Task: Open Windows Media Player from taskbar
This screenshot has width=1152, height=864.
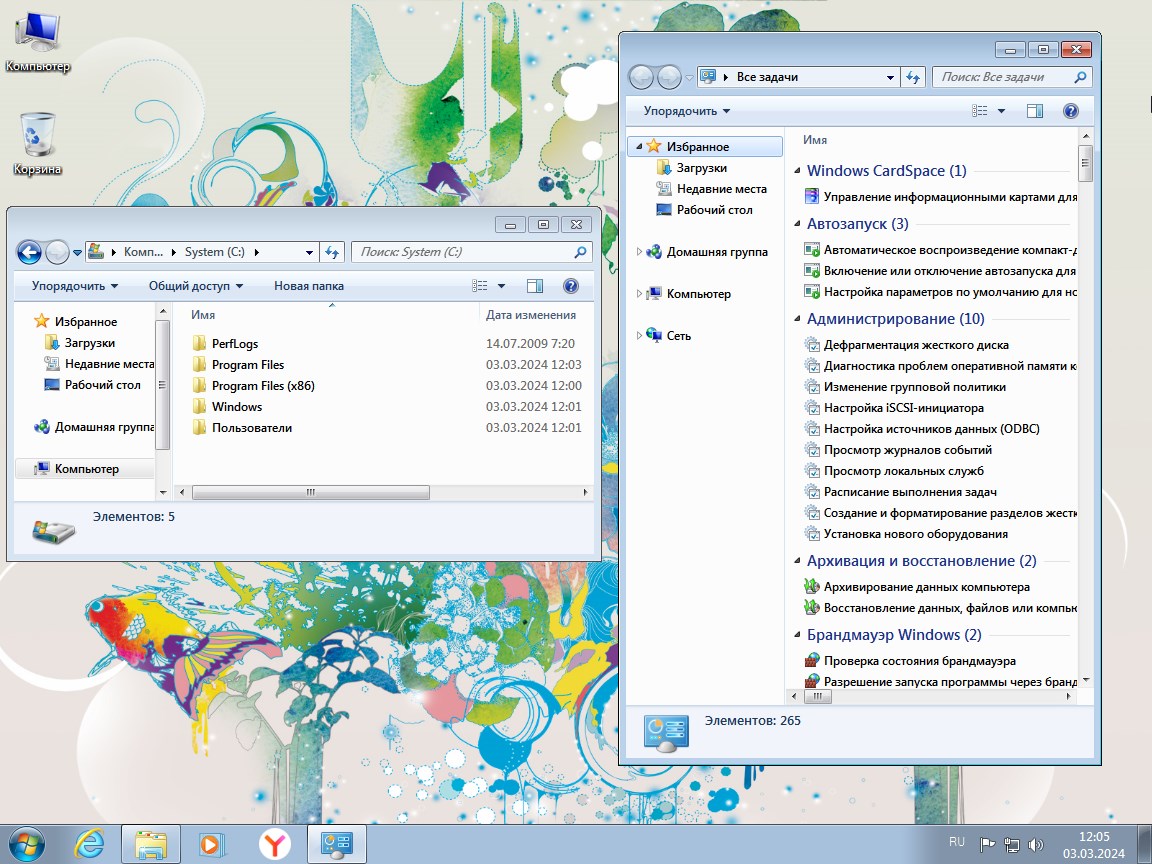Action: (x=211, y=844)
